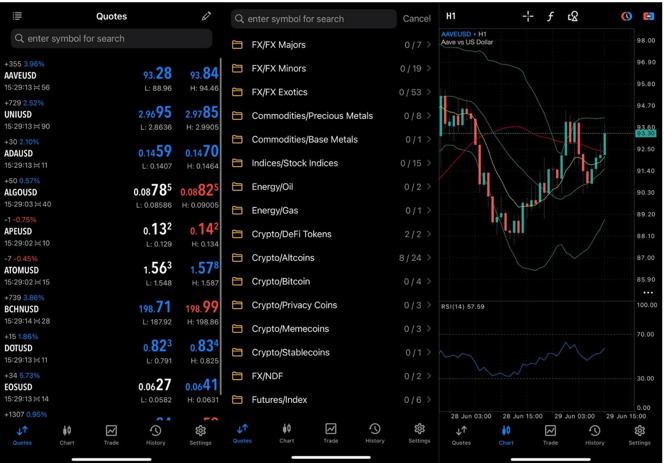This screenshot has width=664, height=463.
Task: Open the list menu icon in Quotes header
Action: [x=17, y=16]
